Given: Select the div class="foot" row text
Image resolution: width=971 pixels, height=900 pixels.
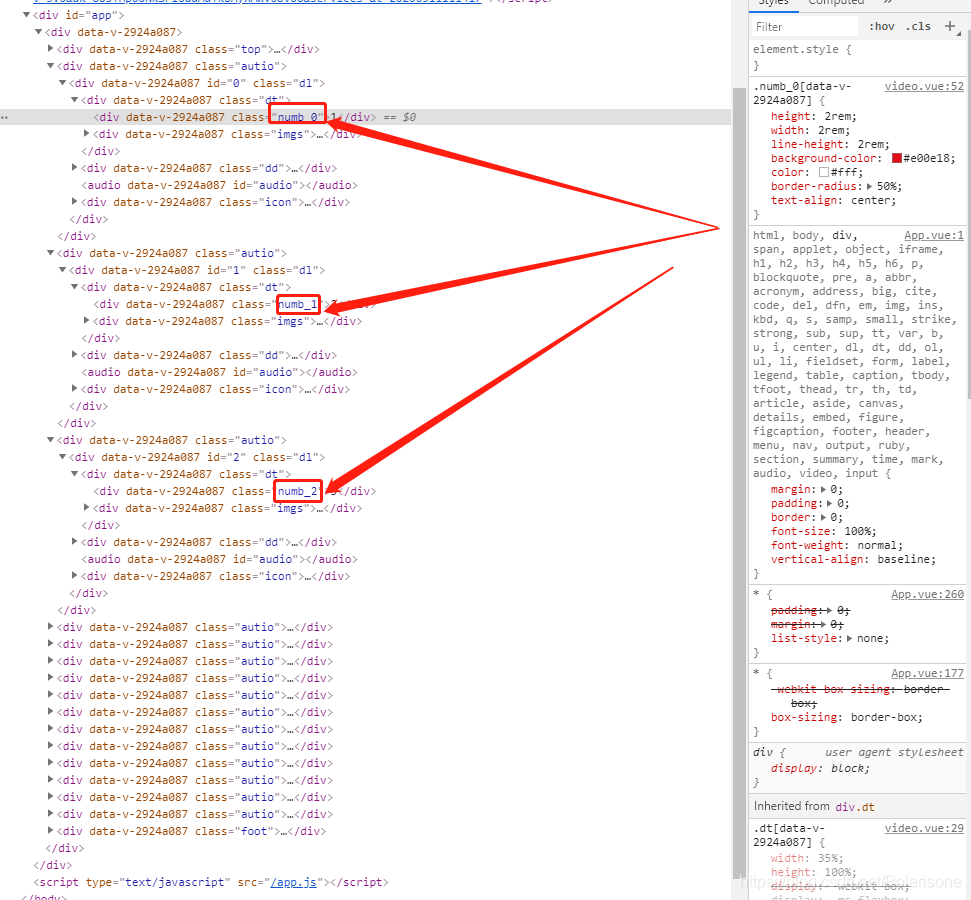Looking at the screenshot, I should pos(191,831).
